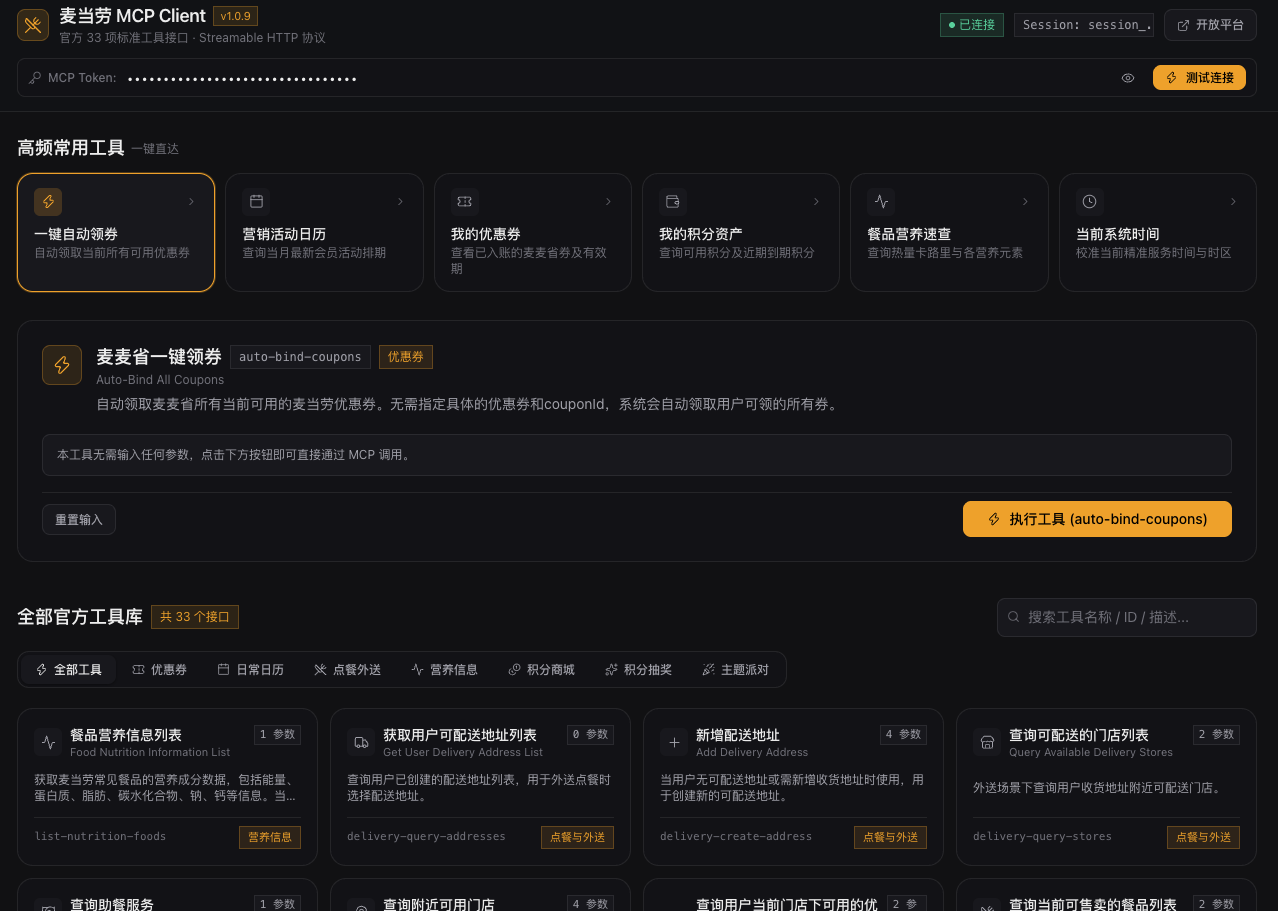This screenshot has height=911, width=1278.
Task: Click the magnifier icon in the tool search box
Action: pos(1014,617)
